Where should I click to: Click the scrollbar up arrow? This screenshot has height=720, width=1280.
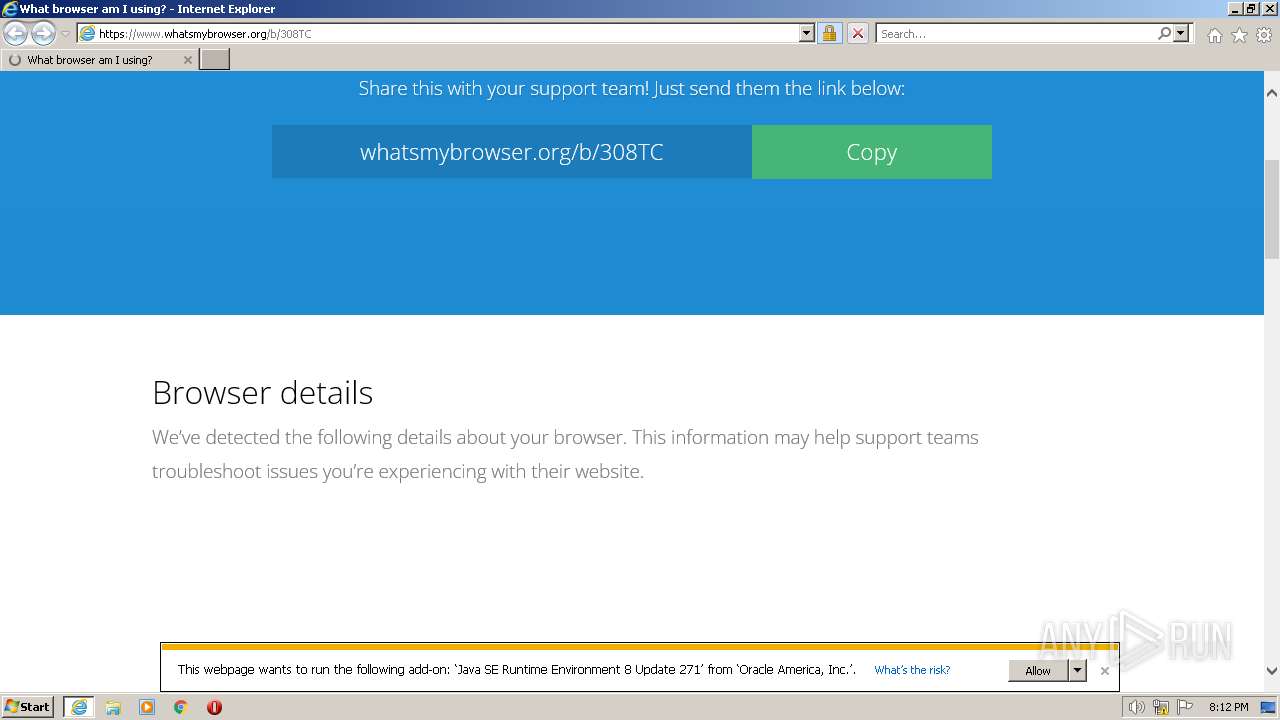(x=1272, y=93)
